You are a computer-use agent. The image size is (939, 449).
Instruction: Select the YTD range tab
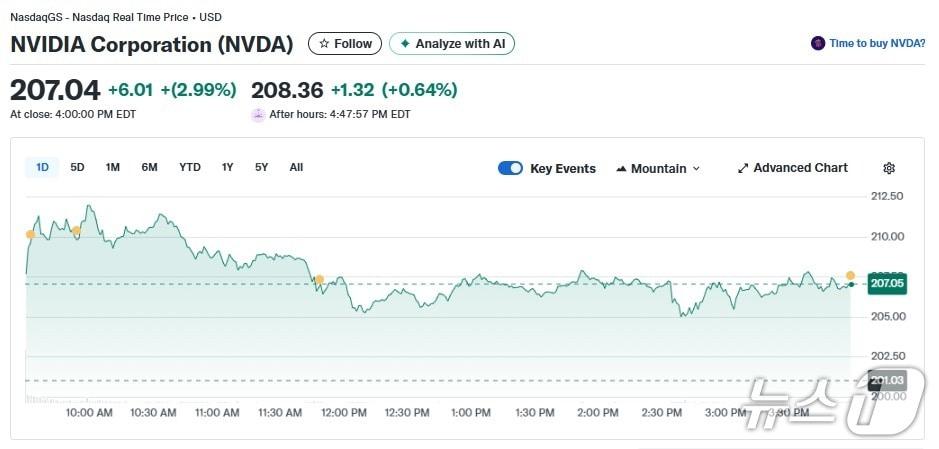(190, 167)
